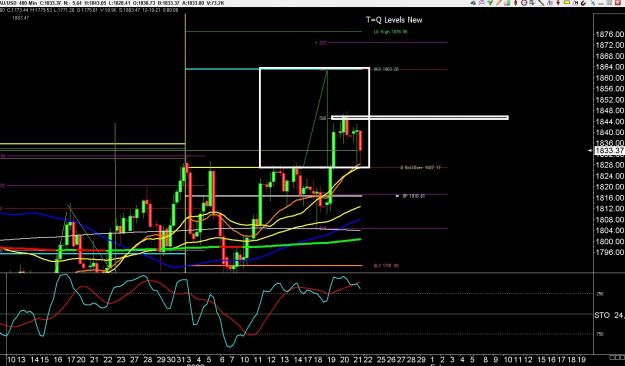This screenshot has width=625, height=366.
Task: Click the 'BF 1816.61' level label
Action: click(413, 196)
